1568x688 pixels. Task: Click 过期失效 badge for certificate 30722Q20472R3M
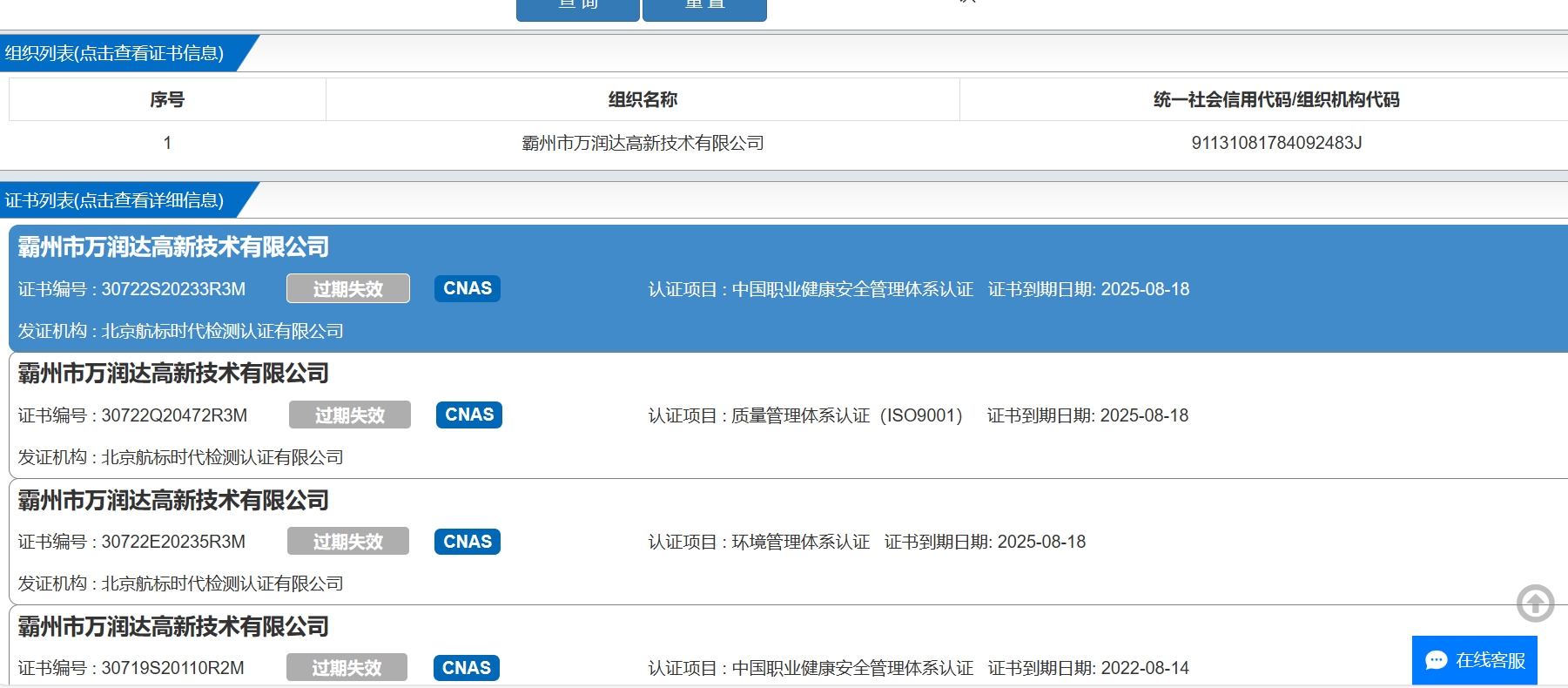(350, 415)
